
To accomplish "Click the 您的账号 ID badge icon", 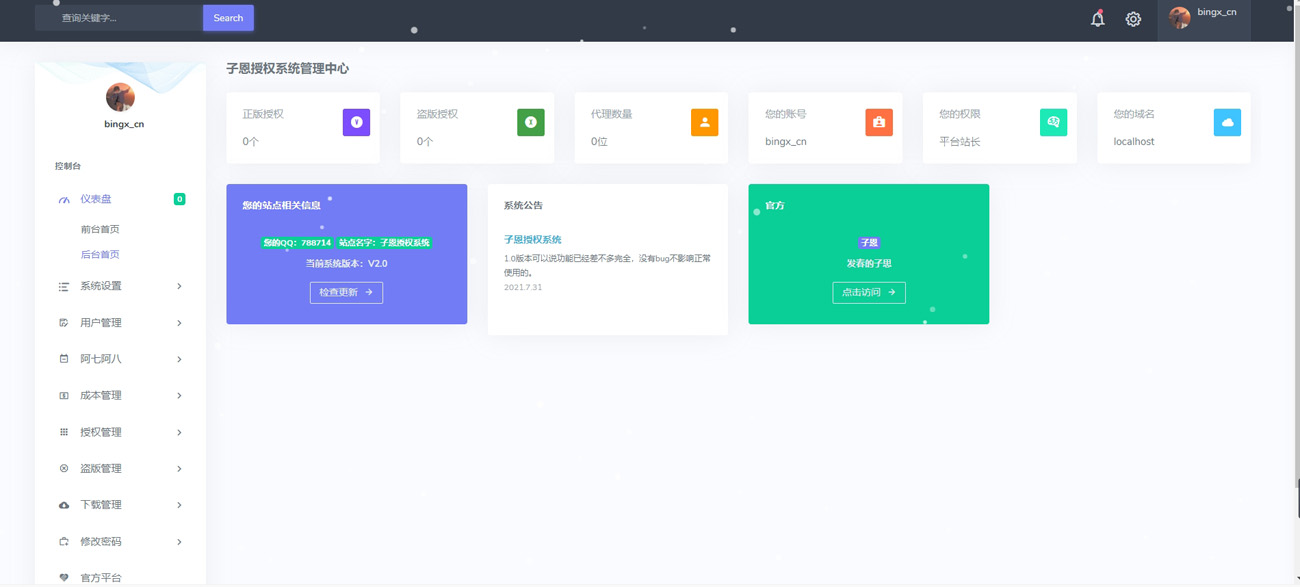I will [878, 122].
